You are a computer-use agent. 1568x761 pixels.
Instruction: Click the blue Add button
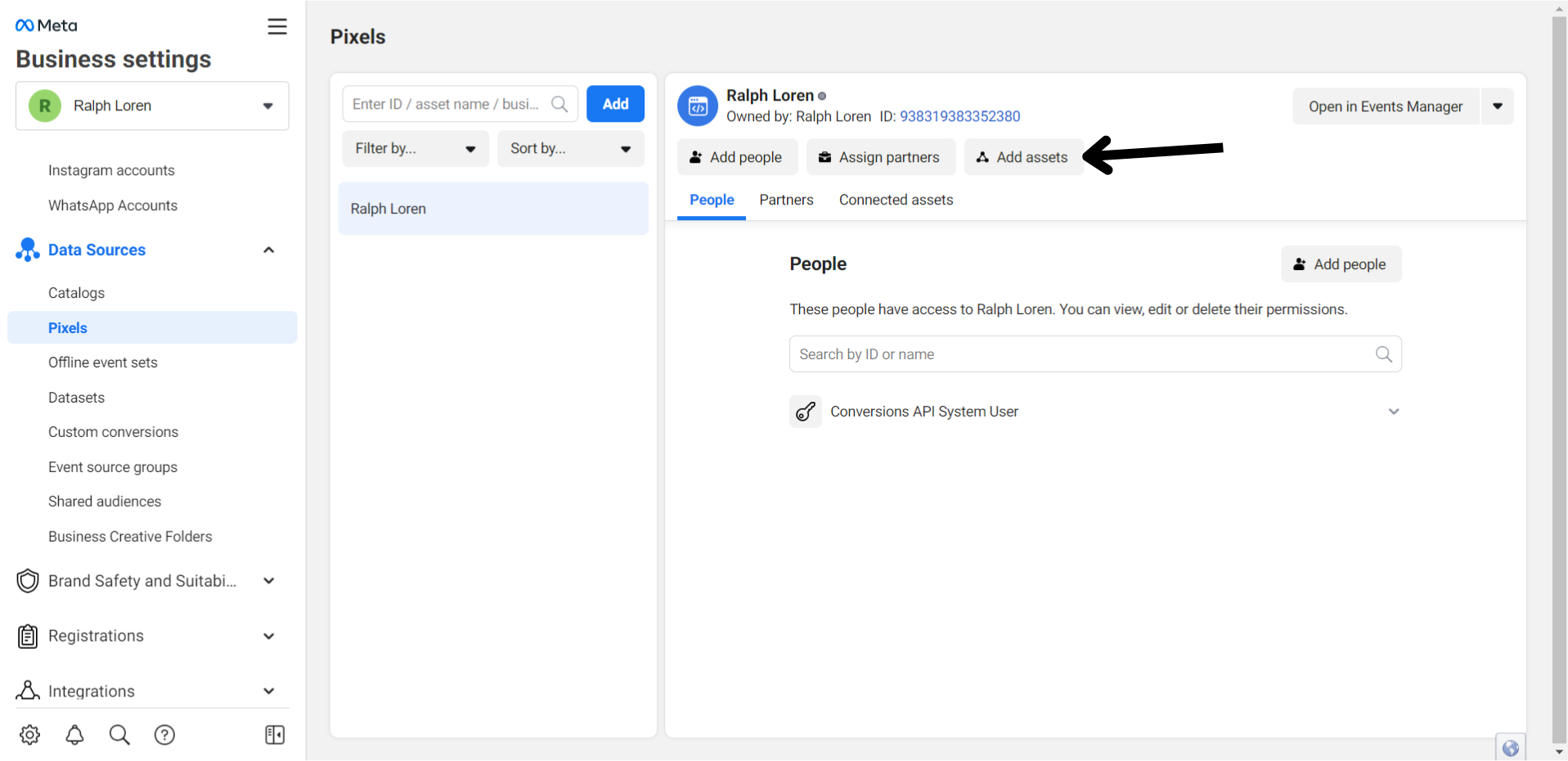tap(615, 104)
